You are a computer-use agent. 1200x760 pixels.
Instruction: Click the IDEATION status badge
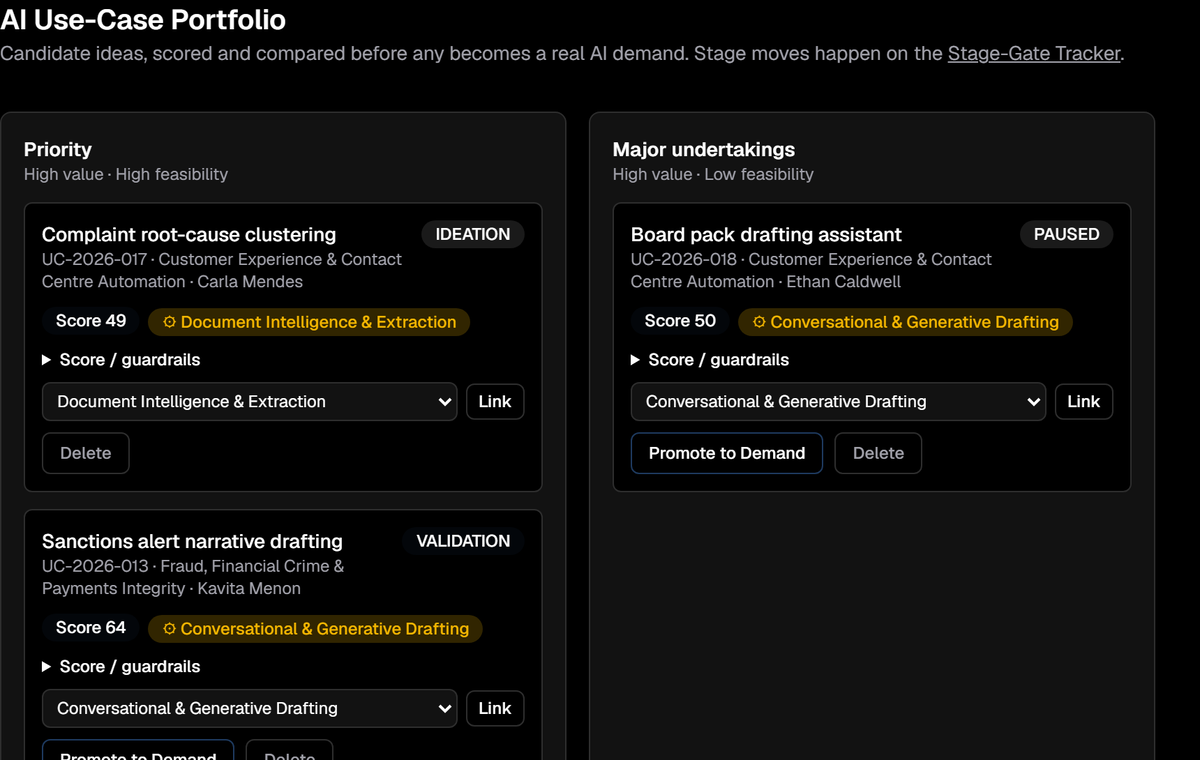click(x=473, y=234)
